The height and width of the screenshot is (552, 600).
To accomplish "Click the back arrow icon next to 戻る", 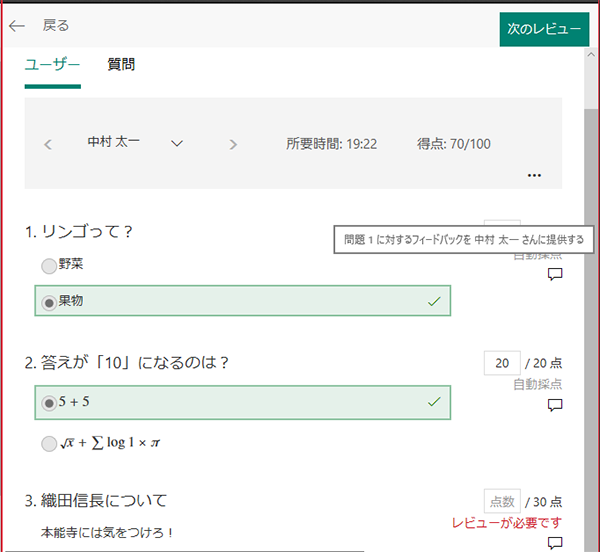I will pos(17,26).
